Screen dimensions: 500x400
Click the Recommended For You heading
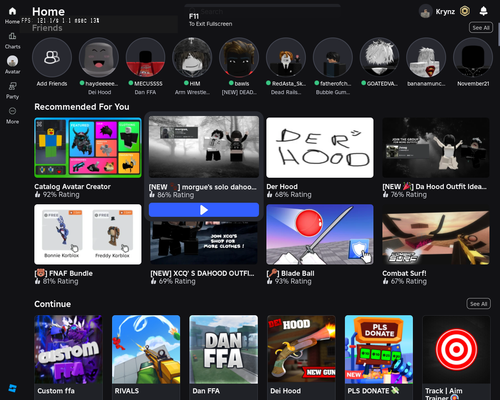tap(82, 107)
